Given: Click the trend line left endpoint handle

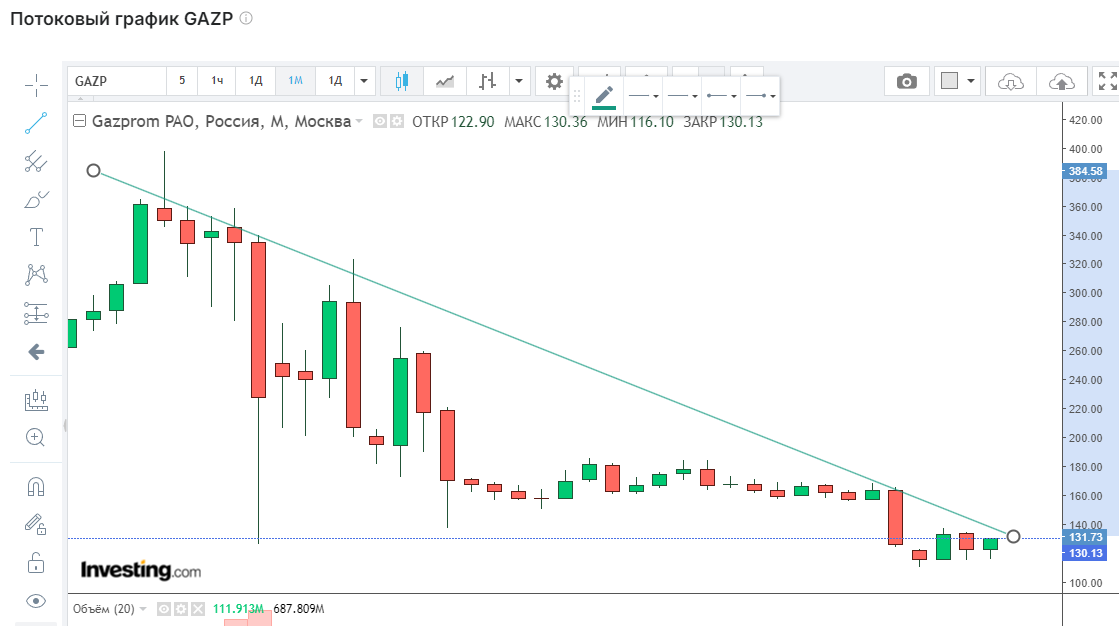Looking at the screenshot, I should point(93,171).
